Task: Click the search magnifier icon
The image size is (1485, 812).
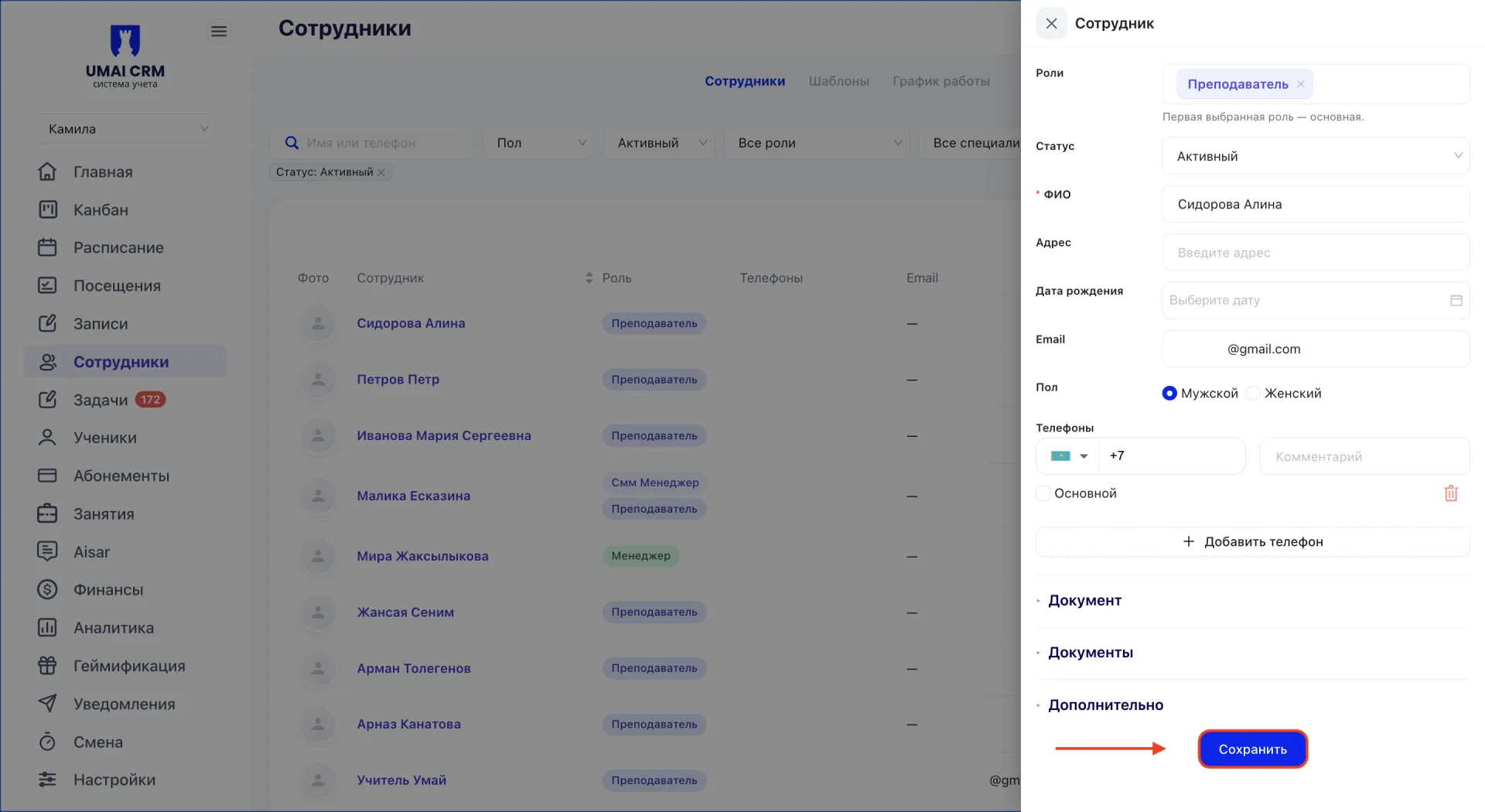Action: [292, 143]
